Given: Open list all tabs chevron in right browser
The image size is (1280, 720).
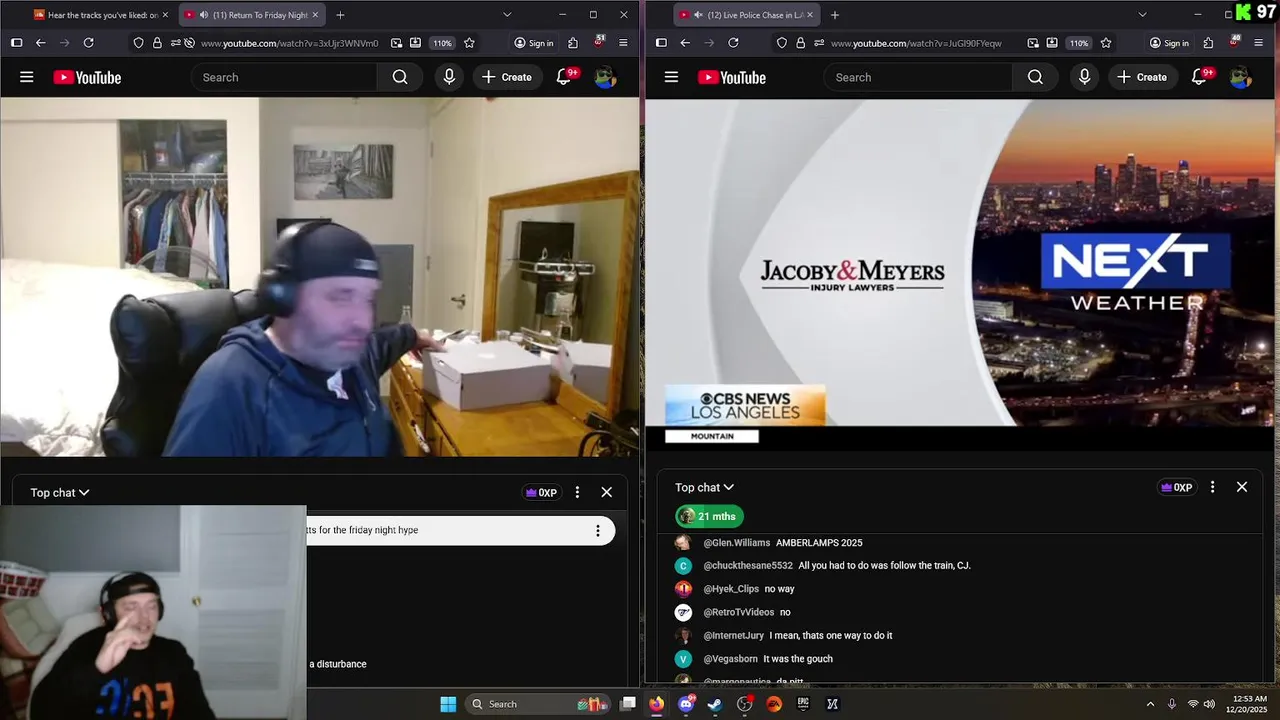Looking at the screenshot, I should coord(1142,15).
